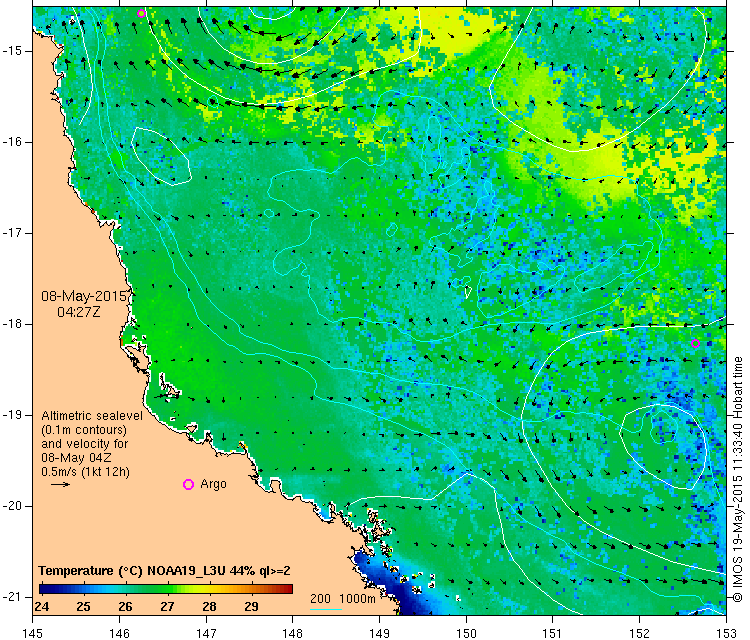Click the time label 04:27Z
Screen dimensions: 750x640
(x=79, y=312)
